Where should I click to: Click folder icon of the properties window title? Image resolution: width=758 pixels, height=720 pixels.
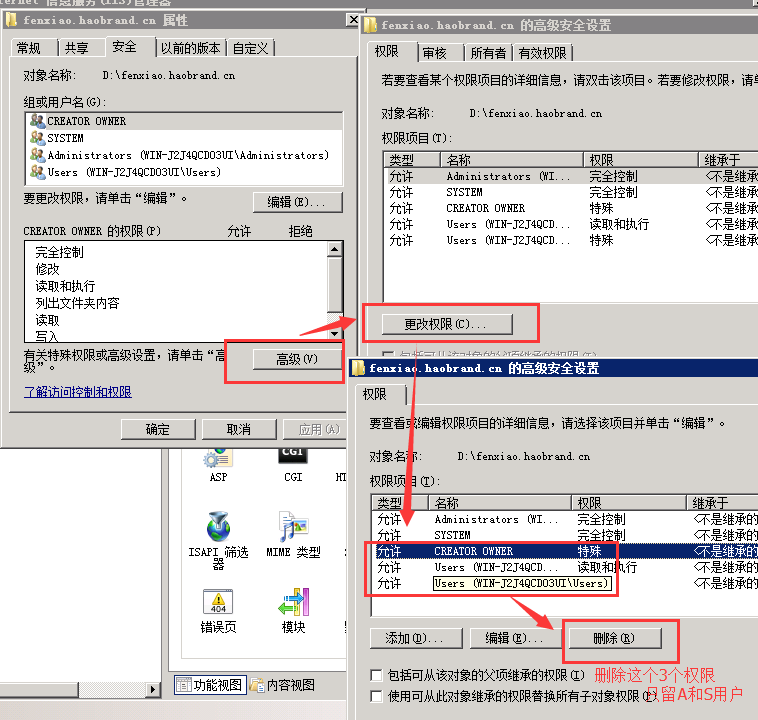(12, 20)
